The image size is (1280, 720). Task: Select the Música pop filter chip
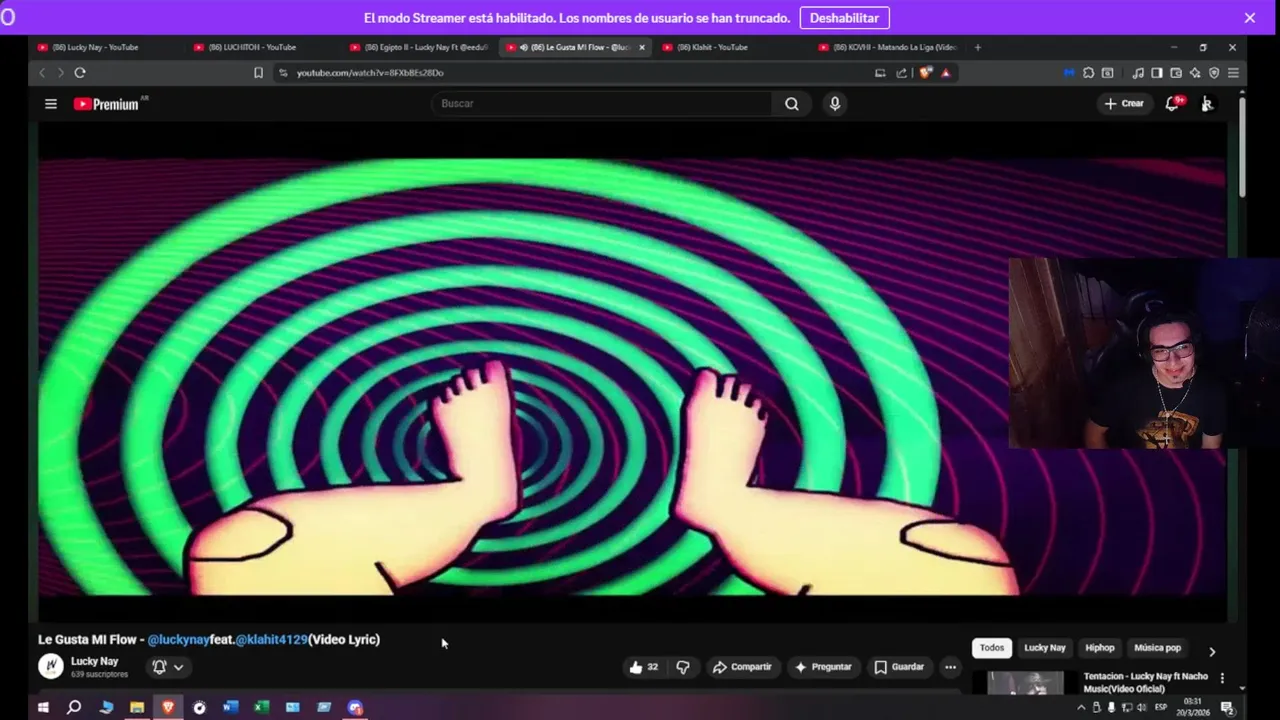(1158, 648)
